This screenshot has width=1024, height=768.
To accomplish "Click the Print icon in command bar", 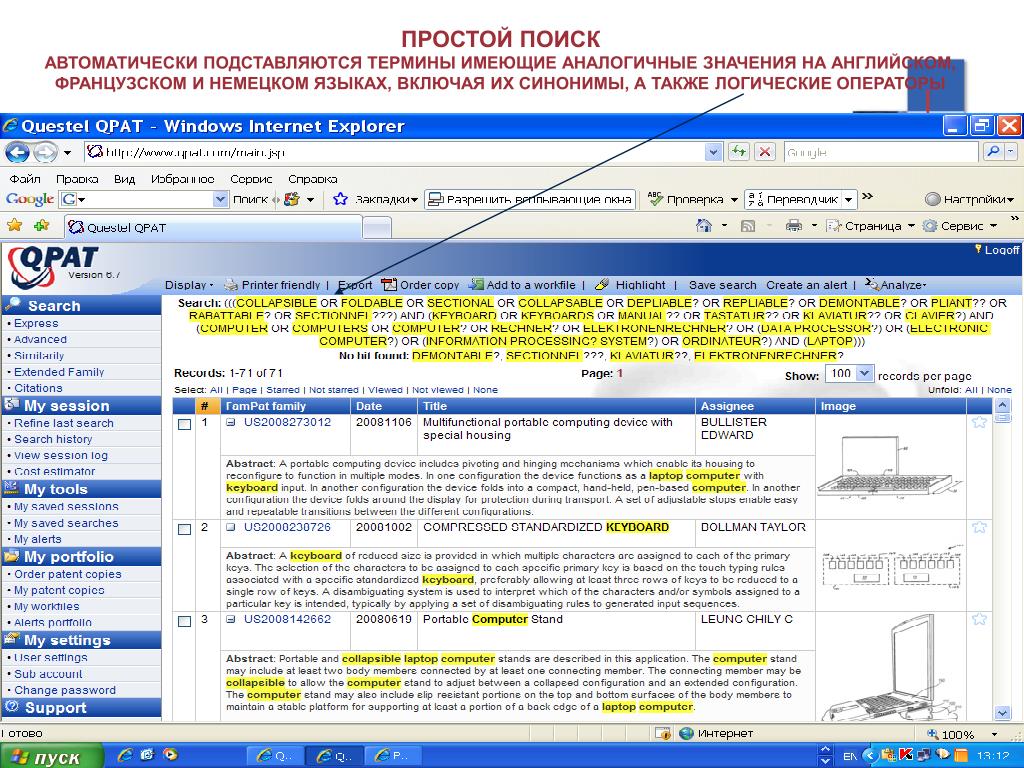I will click(x=793, y=226).
